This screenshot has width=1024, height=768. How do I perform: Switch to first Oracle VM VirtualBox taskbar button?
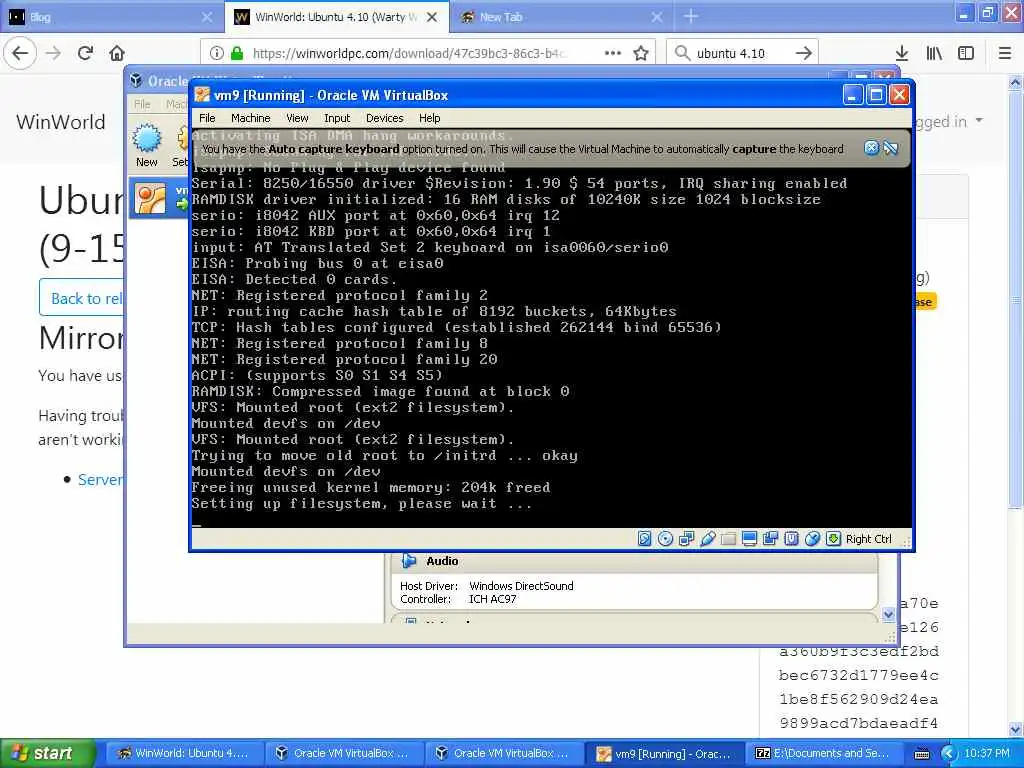click(x=343, y=753)
